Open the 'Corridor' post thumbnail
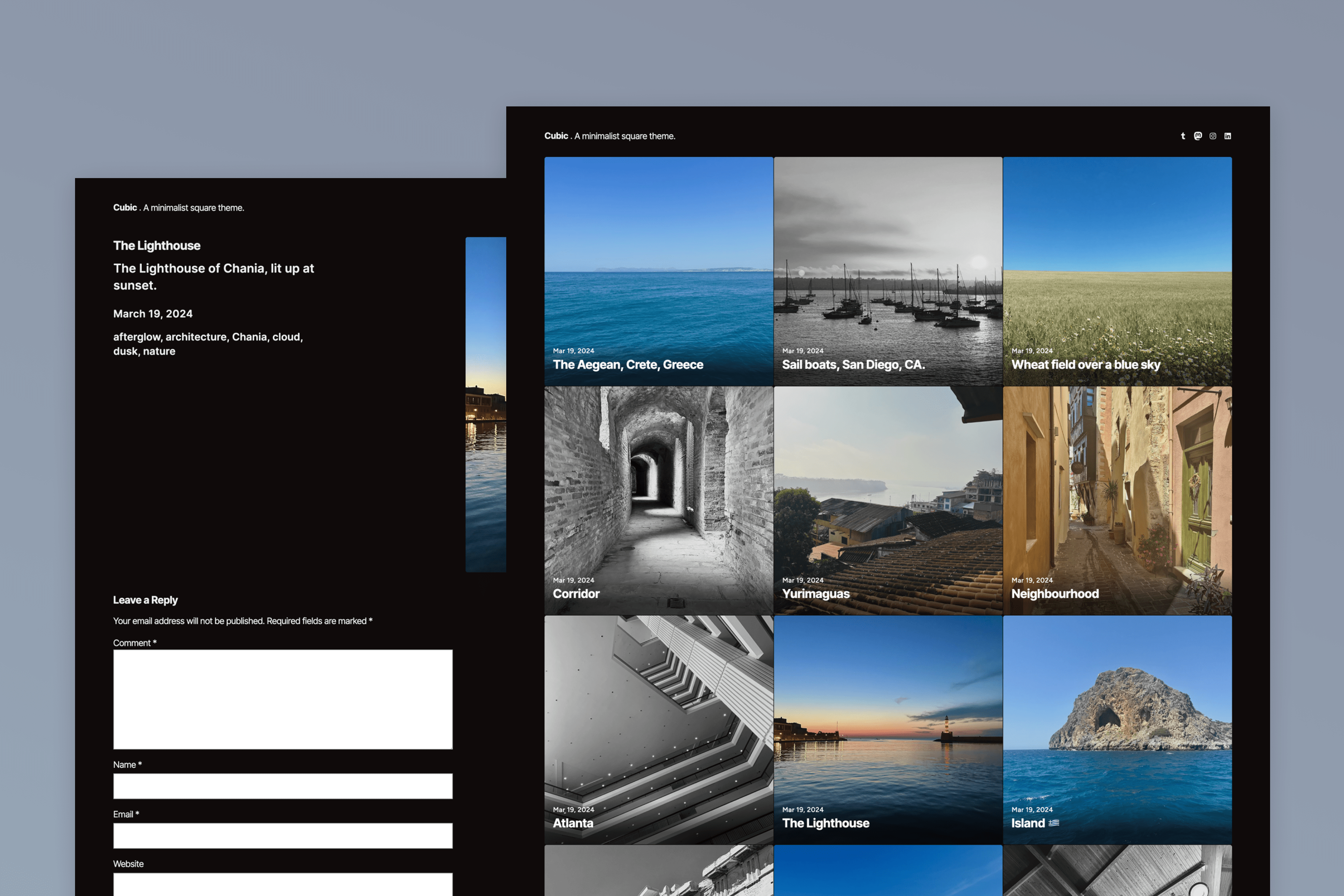Viewport: 1344px width, 896px height. click(658, 500)
